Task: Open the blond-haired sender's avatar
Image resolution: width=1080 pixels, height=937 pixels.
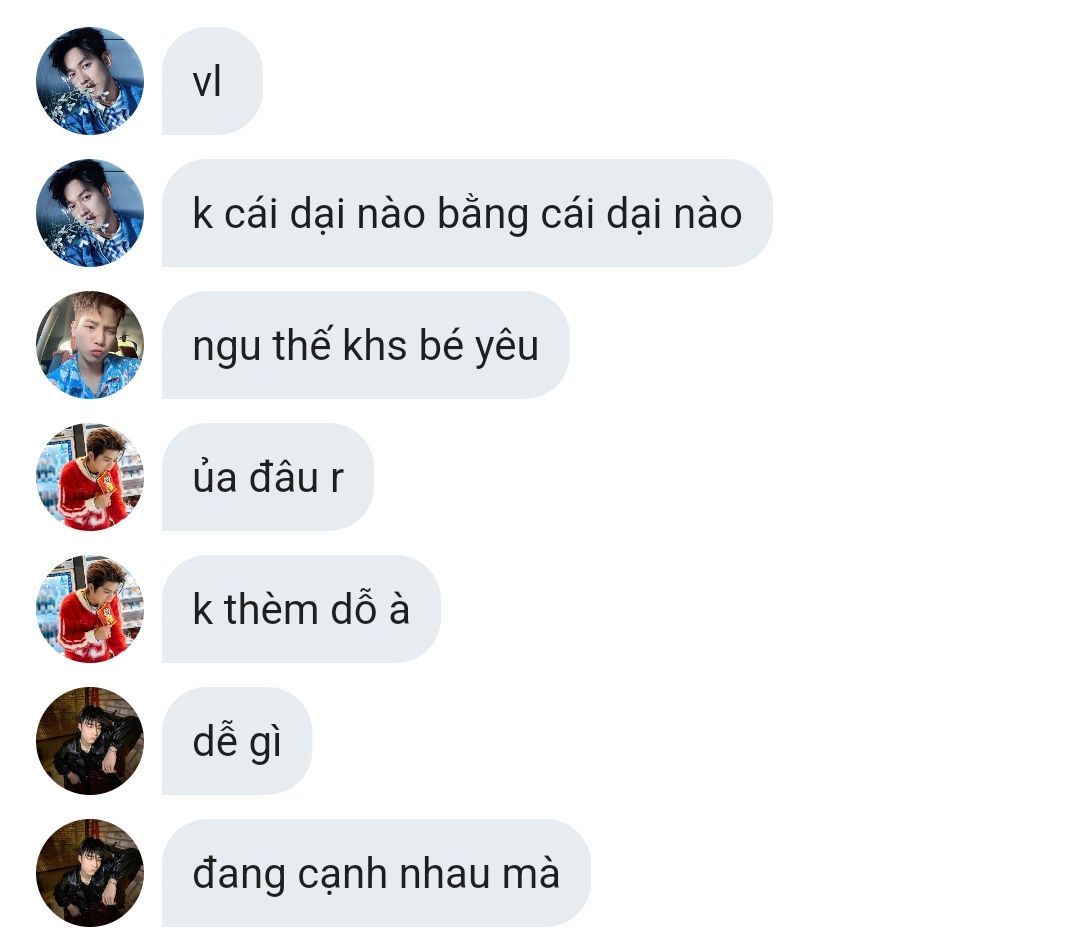Action: [x=90, y=344]
